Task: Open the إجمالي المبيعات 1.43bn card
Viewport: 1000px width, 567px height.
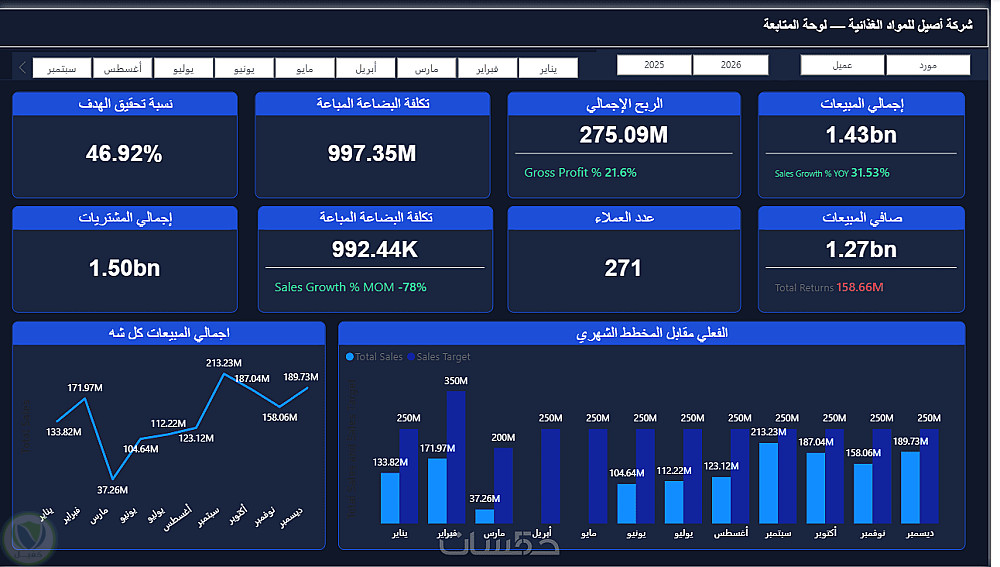Action: (861, 145)
